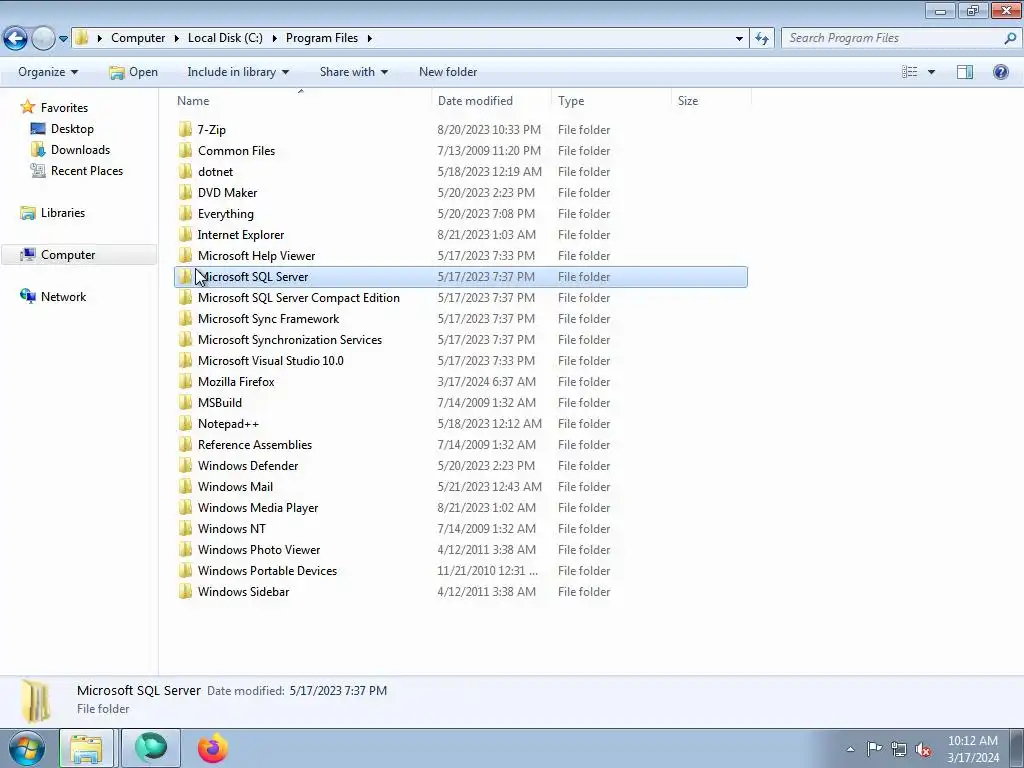Click the network tray icon
The height and width of the screenshot is (768, 1024).
point(899,749)
